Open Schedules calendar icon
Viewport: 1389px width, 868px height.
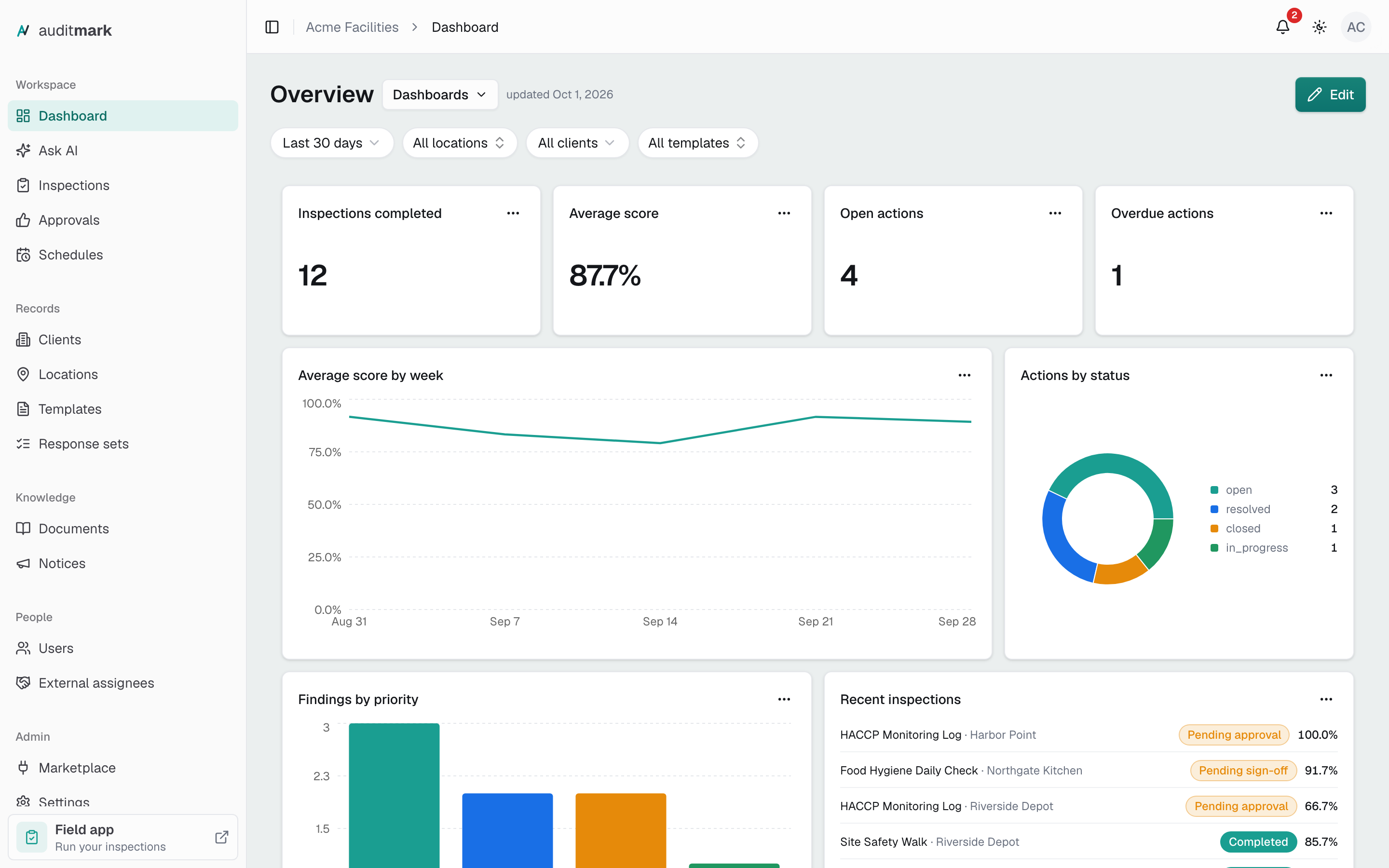click(x=23, y=255)
